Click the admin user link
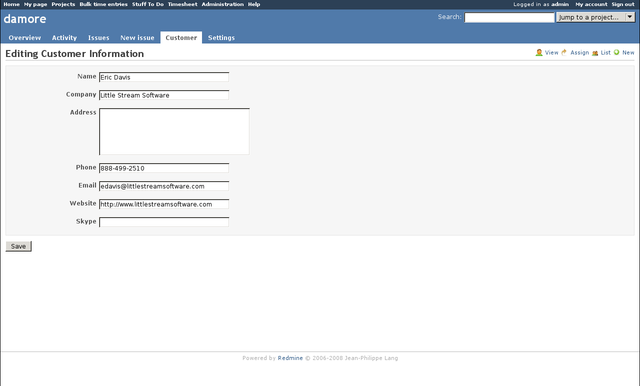640x386 pixels. click(560, 4)
